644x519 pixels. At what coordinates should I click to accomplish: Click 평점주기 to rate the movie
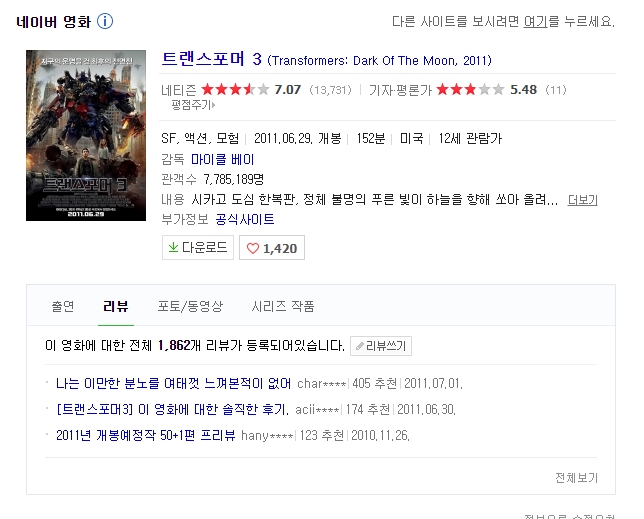coord(193,105)
